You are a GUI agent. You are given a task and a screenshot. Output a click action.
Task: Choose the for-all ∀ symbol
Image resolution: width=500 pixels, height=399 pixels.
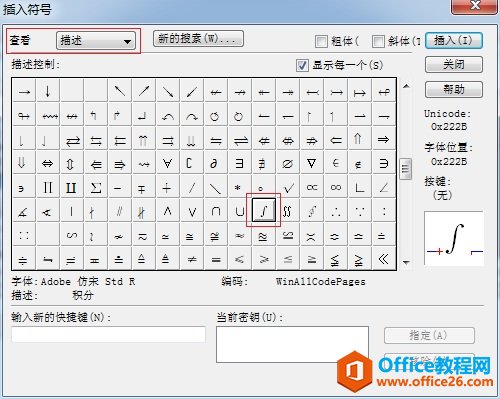point(168,163)
